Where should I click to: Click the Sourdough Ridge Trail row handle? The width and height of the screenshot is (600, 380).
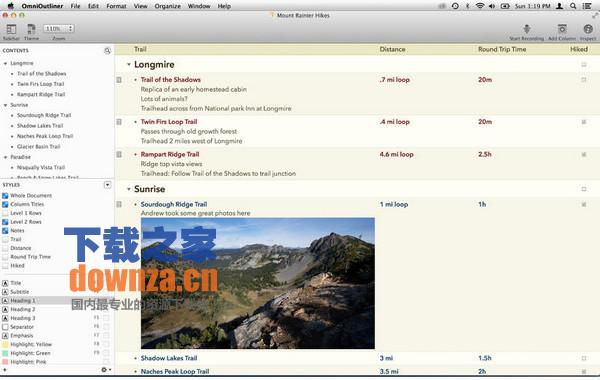[135, 205]
